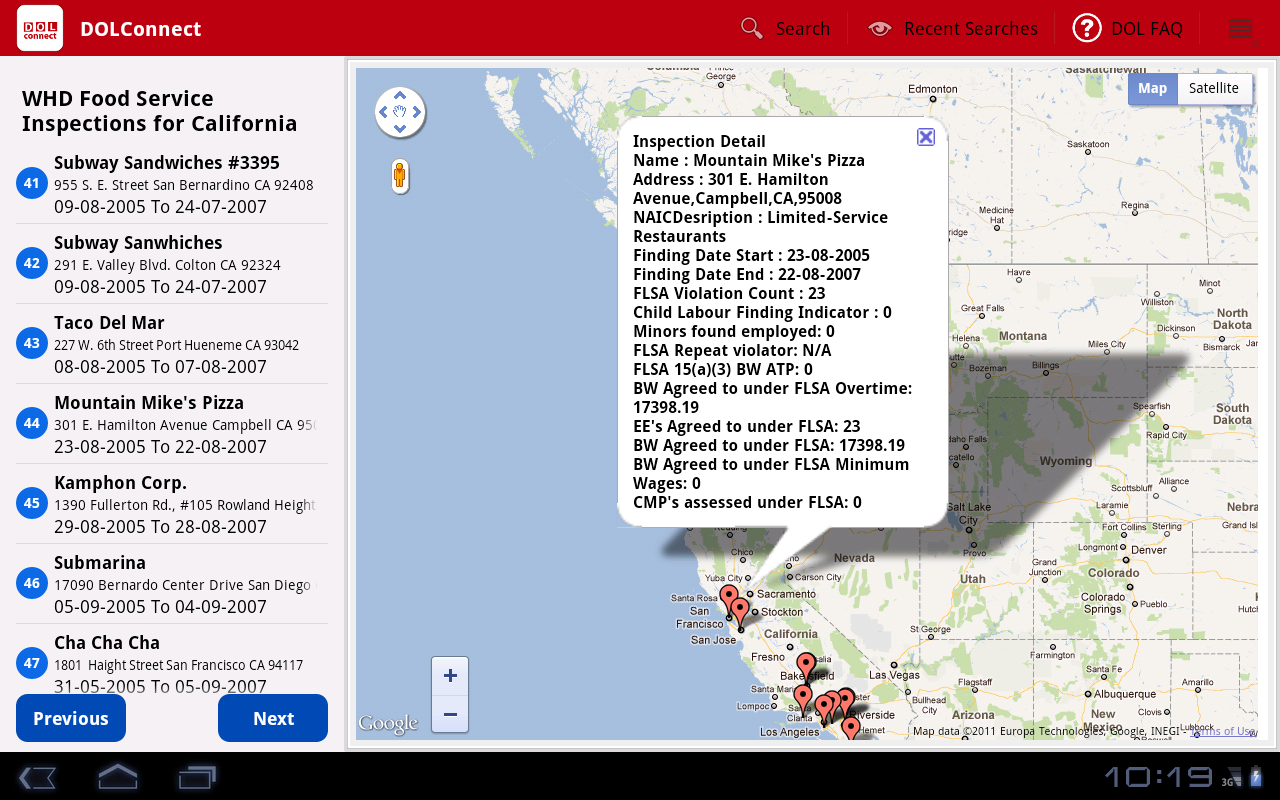Click date range 29-08-2005 To 28-08-2007

[x=160, y=527]
